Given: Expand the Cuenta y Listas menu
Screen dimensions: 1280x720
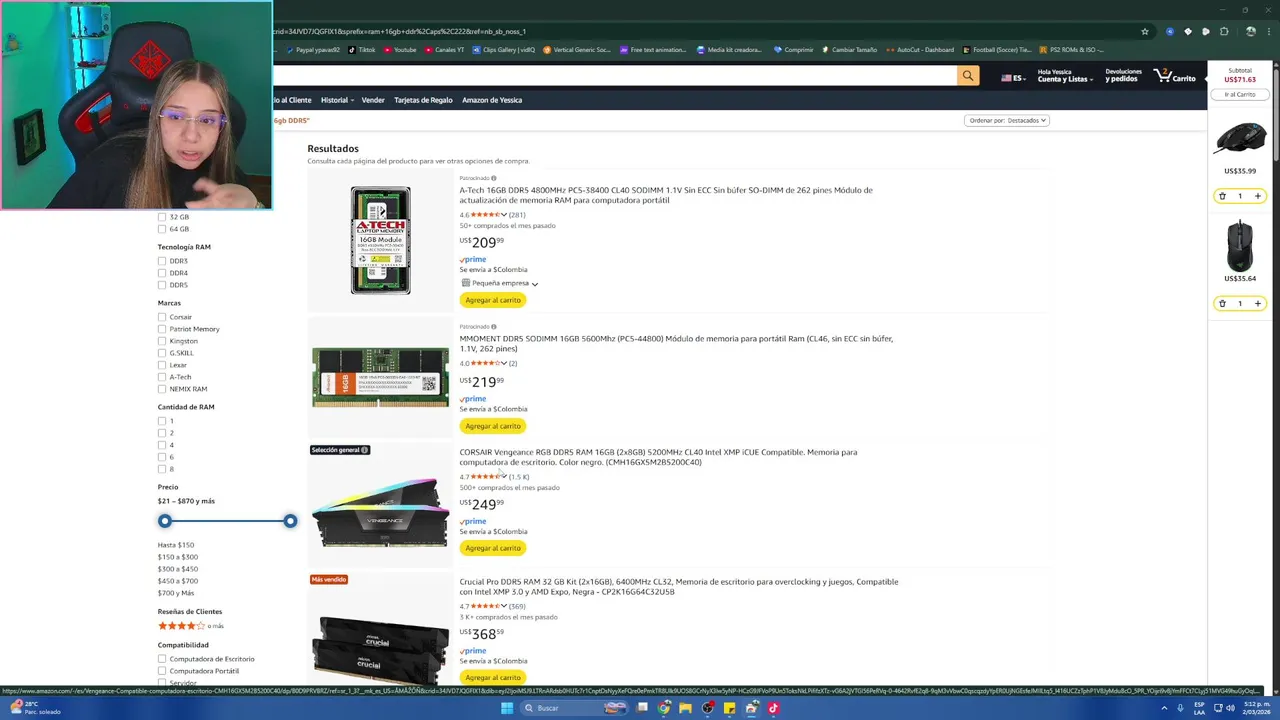Looking at the screenshot, I should (x=1064, y=76).
